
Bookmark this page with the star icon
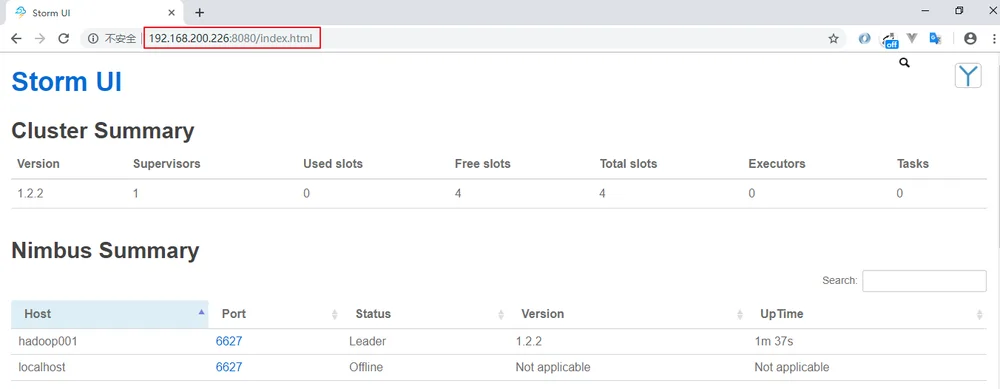(833, 39)
